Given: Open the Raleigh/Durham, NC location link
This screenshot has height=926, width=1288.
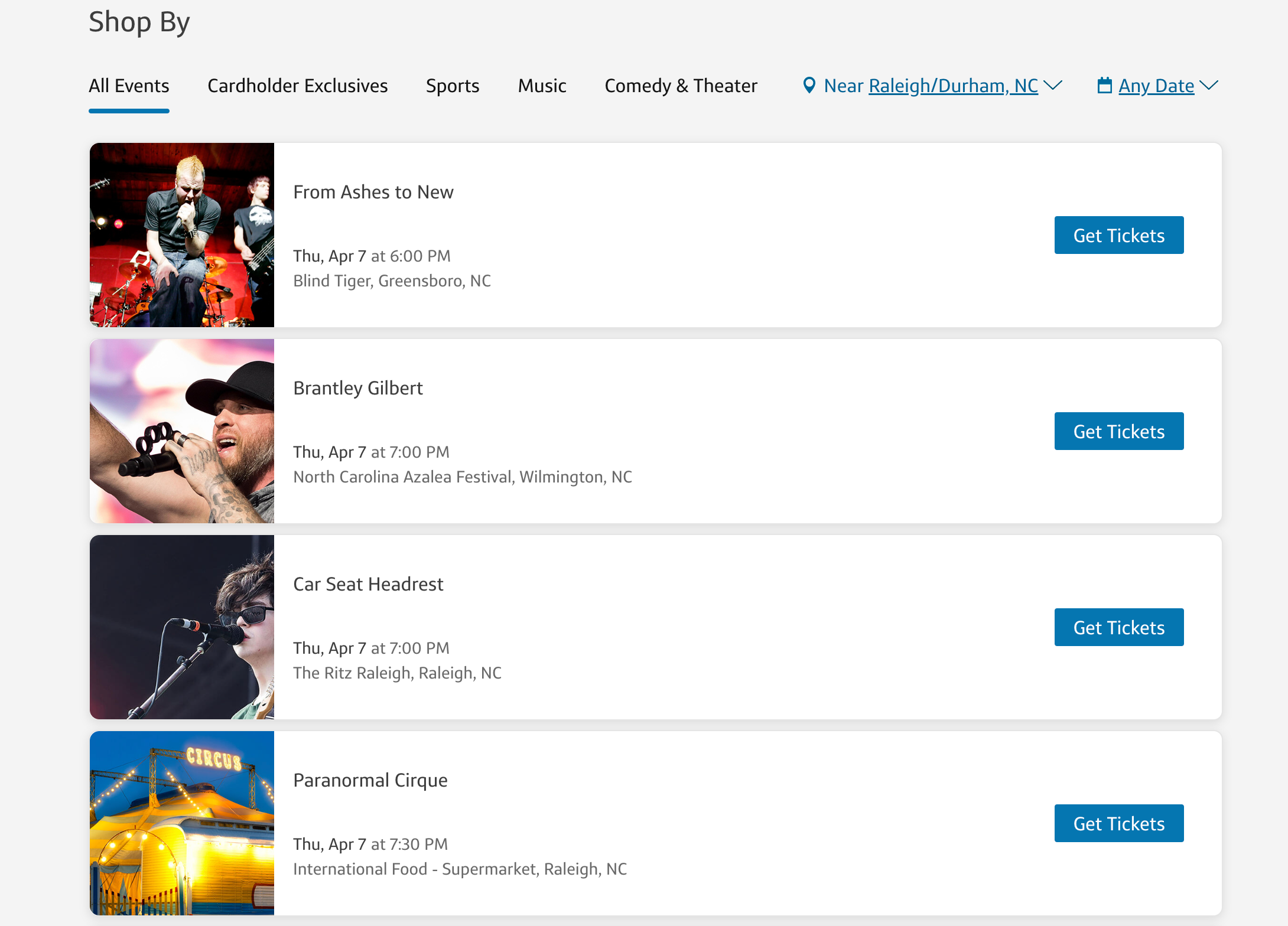Looking at the screenshot, I should point(953,86).
